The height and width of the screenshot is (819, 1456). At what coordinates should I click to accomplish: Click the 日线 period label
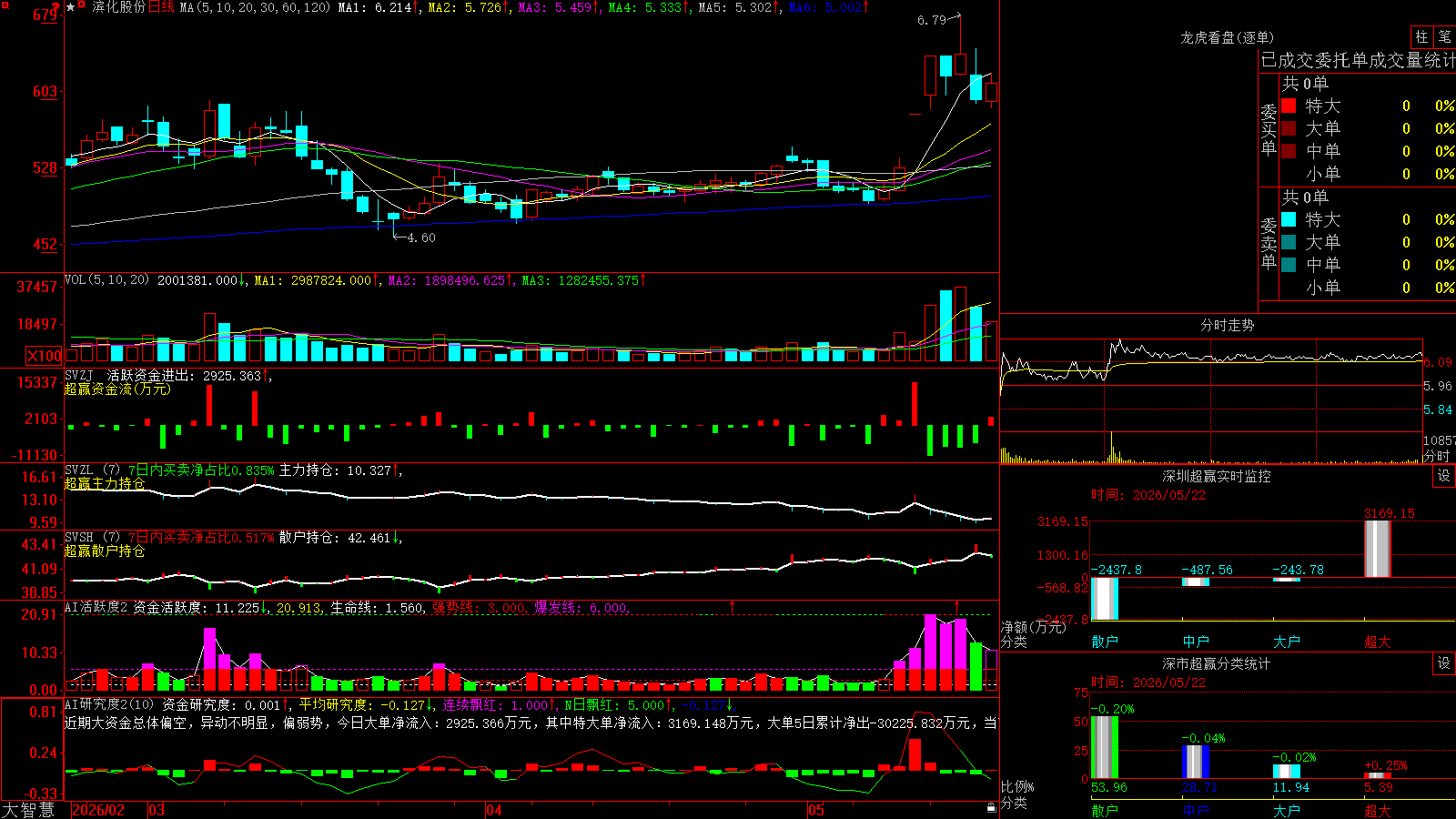pyautogui.click(x=162, y=7)
